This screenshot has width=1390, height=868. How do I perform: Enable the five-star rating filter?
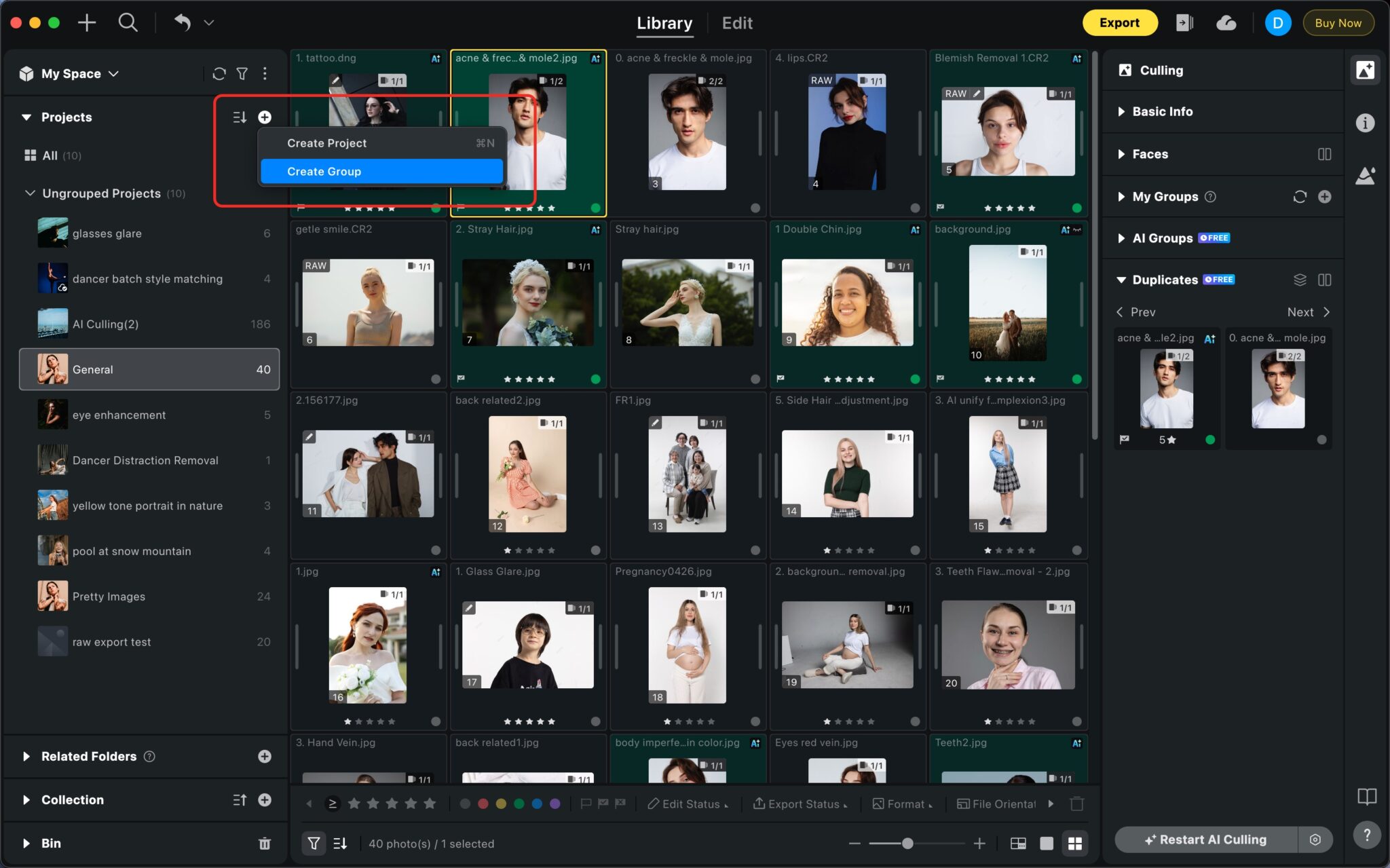tap(430, 803)
